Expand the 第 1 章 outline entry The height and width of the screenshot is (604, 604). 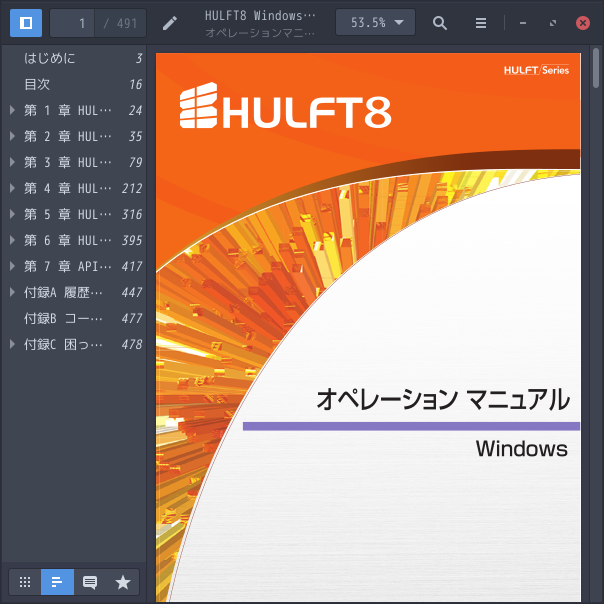click(x=12, y=111)
